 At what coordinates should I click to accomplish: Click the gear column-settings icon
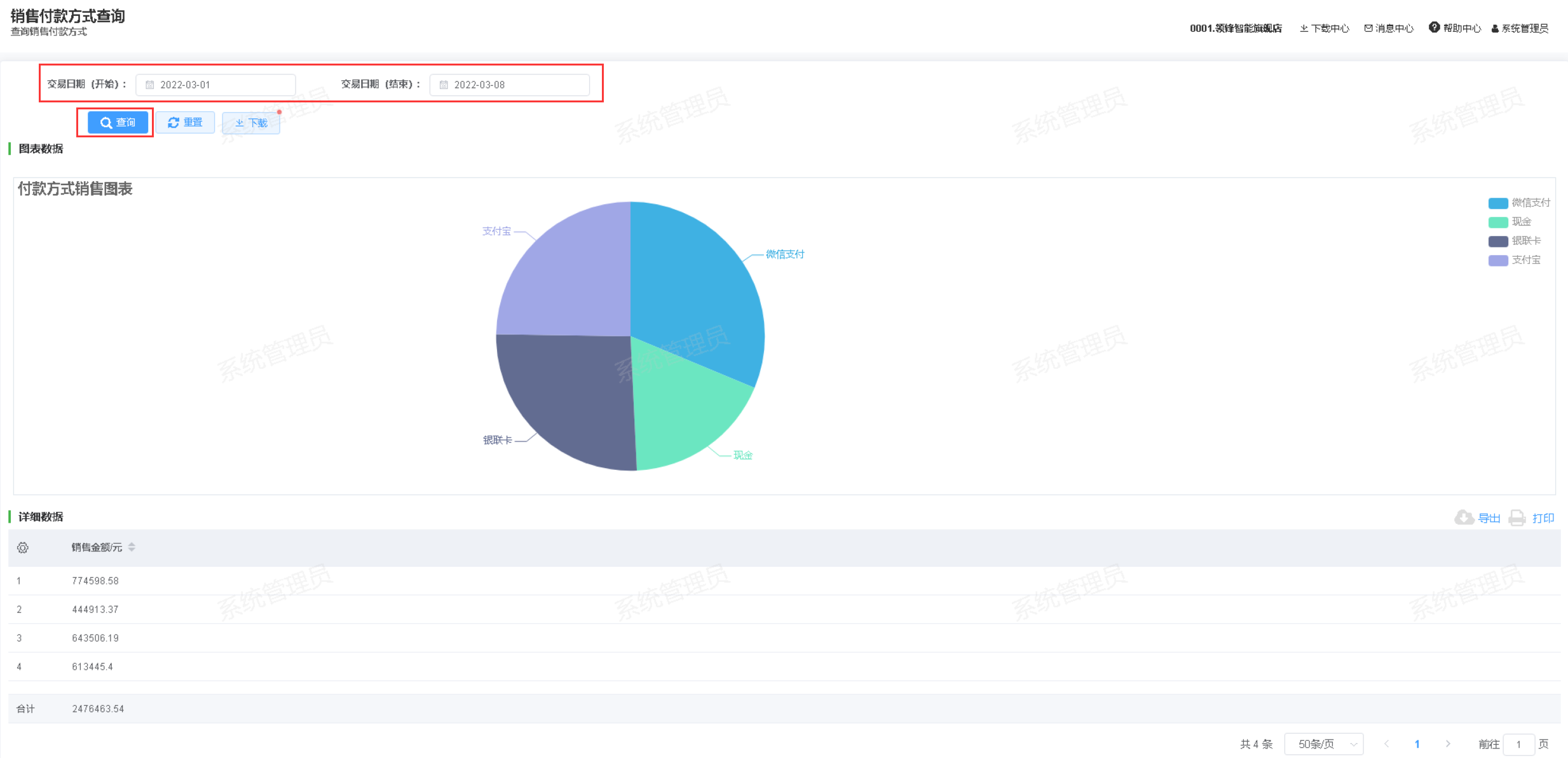point(23,548)
